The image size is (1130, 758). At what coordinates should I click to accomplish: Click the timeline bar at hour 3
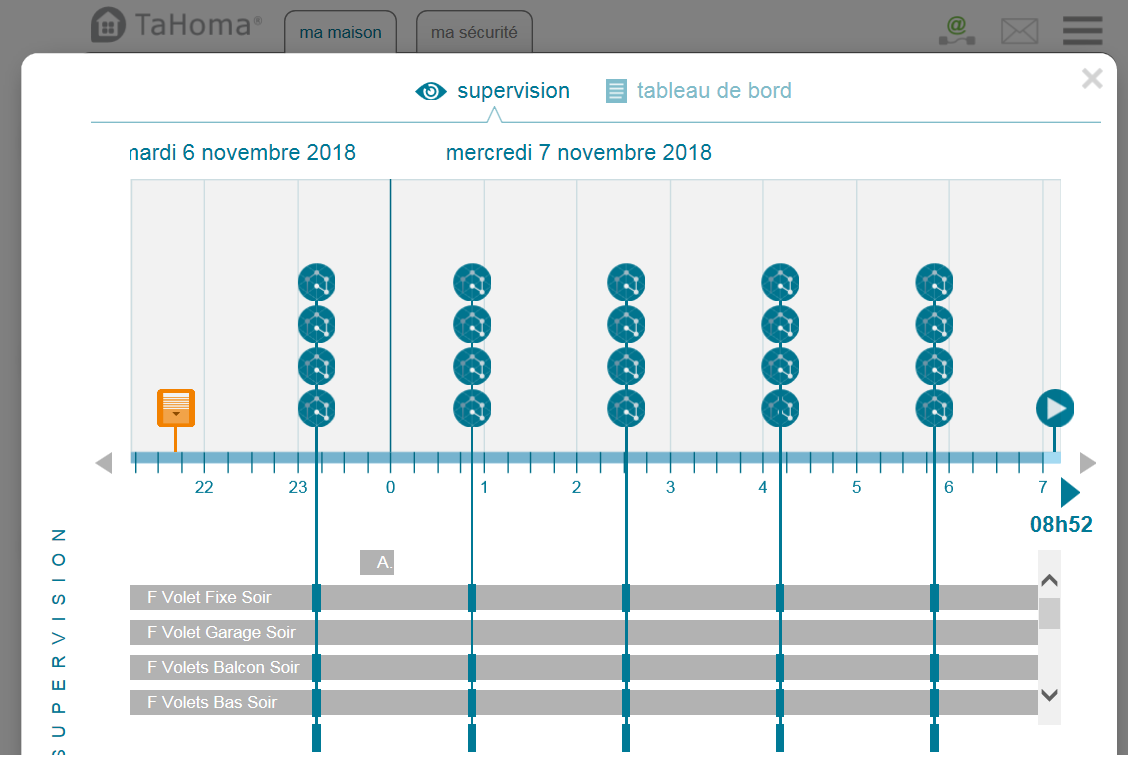(670, 458)
